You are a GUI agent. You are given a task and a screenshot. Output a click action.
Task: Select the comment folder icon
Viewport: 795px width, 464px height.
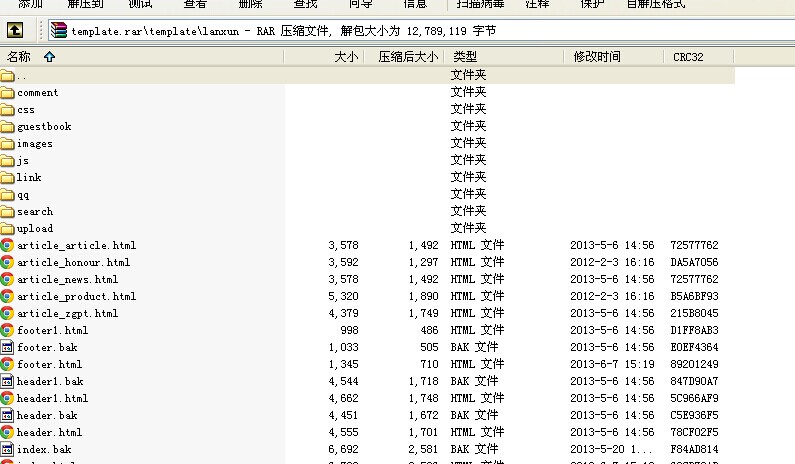[7, 93]
